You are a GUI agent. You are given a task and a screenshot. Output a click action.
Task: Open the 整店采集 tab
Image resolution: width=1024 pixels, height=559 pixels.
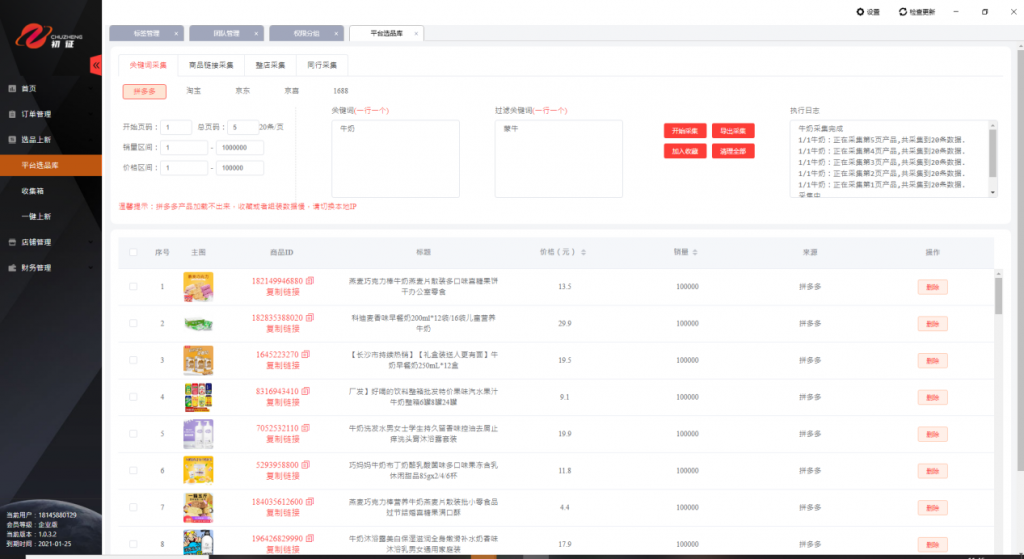point(270,65)
